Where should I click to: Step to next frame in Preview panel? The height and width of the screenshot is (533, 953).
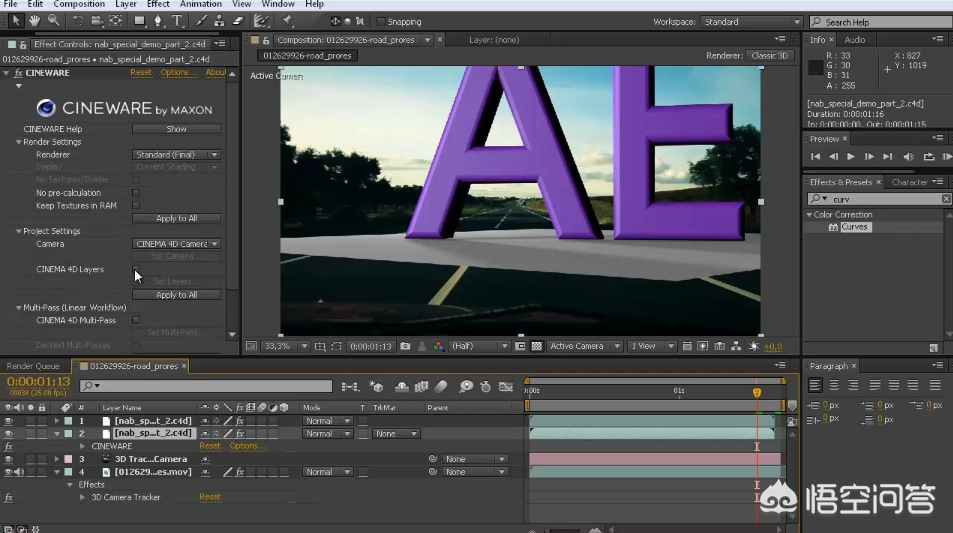[869, 157]
